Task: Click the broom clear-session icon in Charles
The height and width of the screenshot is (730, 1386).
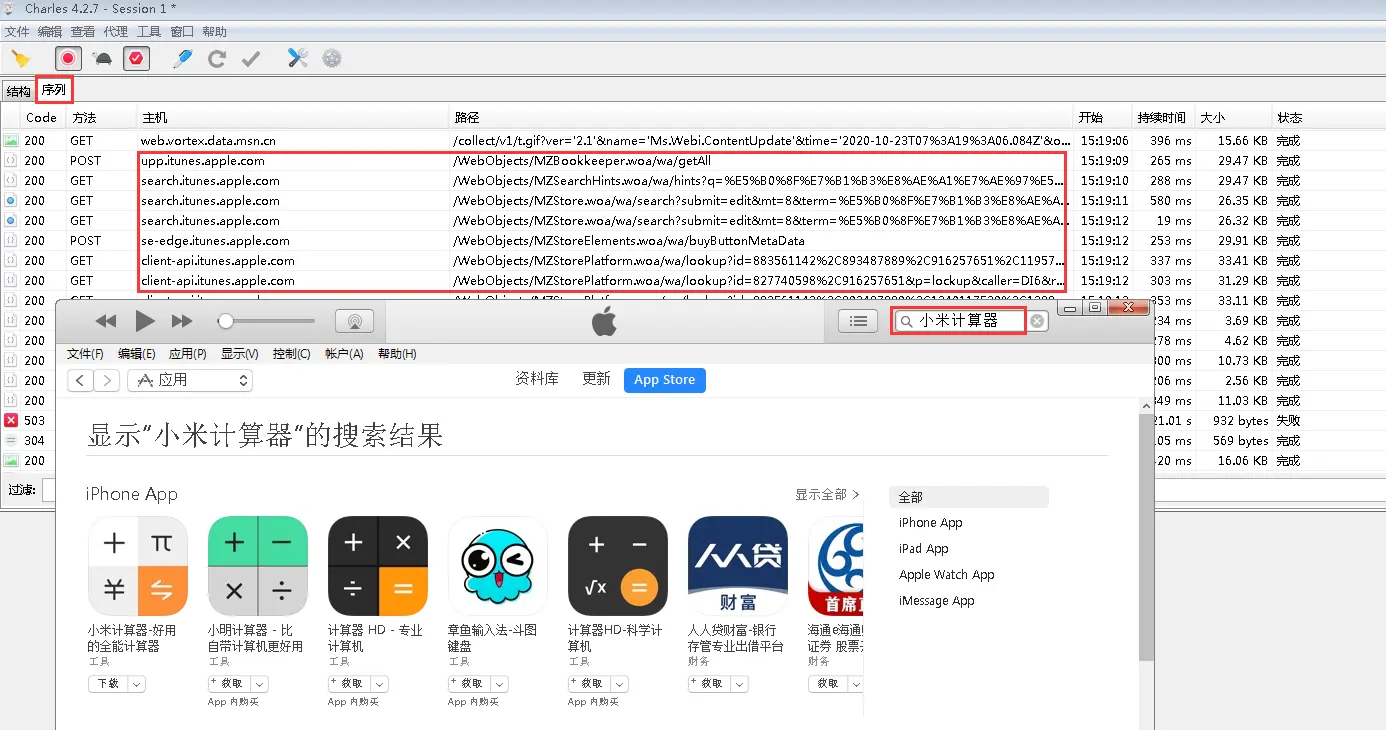Action: click(20, 59)
